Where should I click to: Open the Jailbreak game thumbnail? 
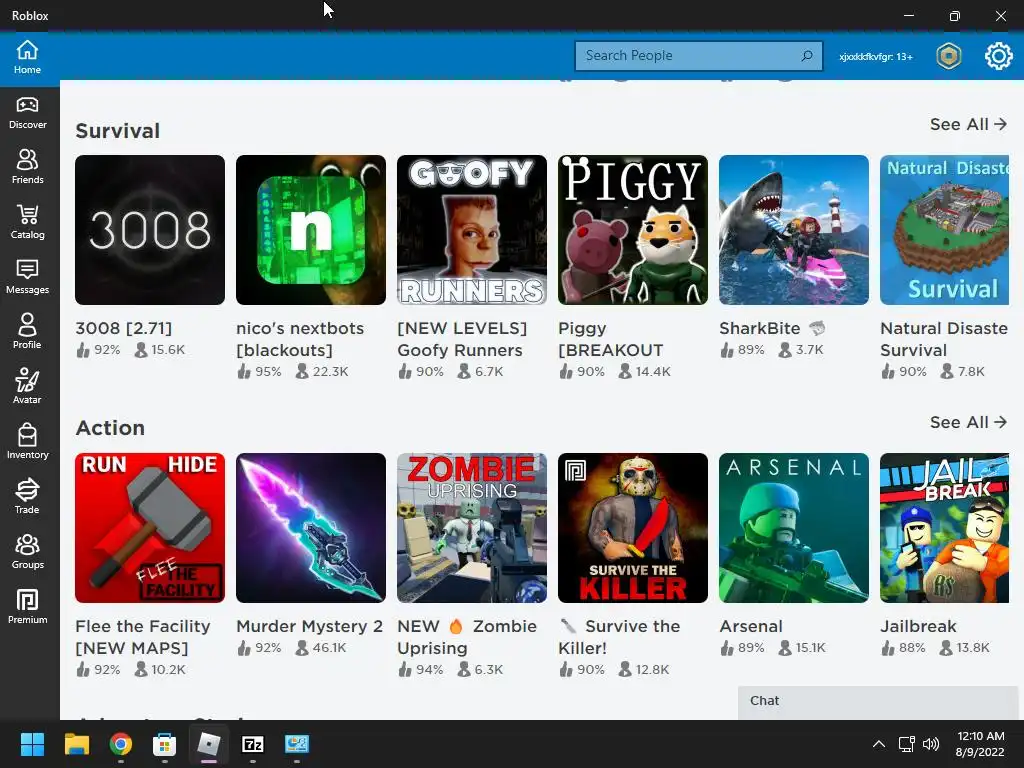[x=944, y=528]
